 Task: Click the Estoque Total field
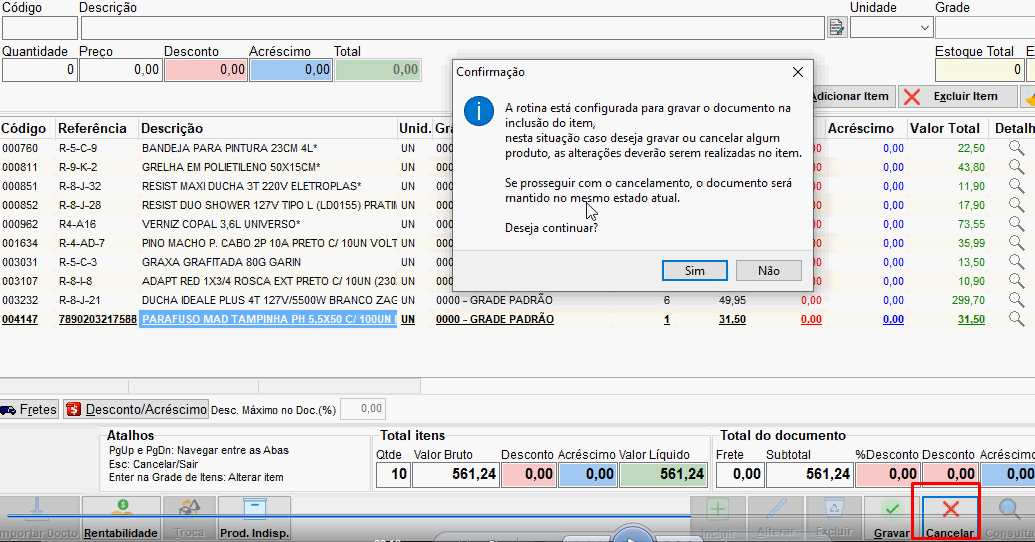(980, 70)
